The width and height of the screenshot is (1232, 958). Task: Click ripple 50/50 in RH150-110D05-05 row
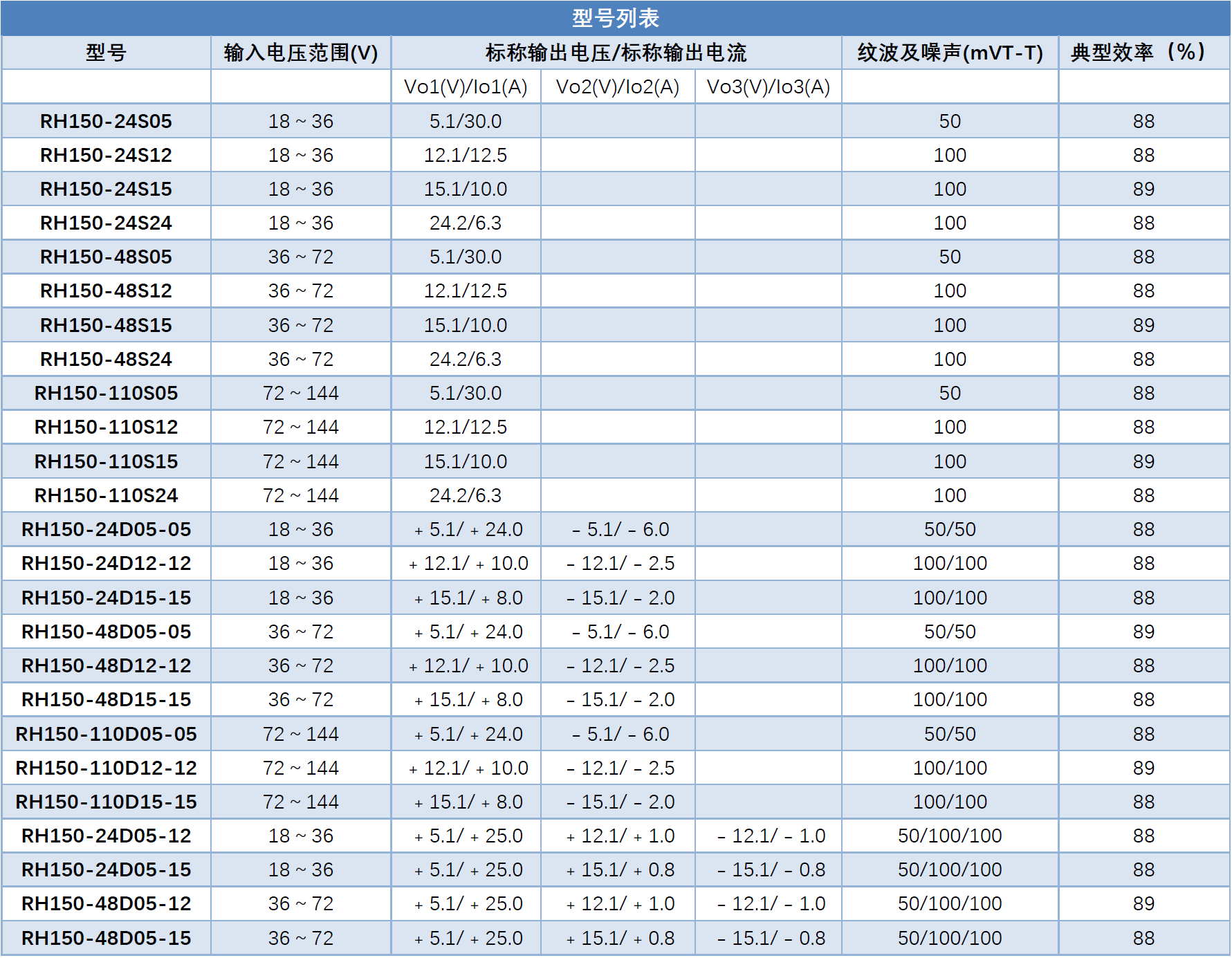[x=950, y=734]
